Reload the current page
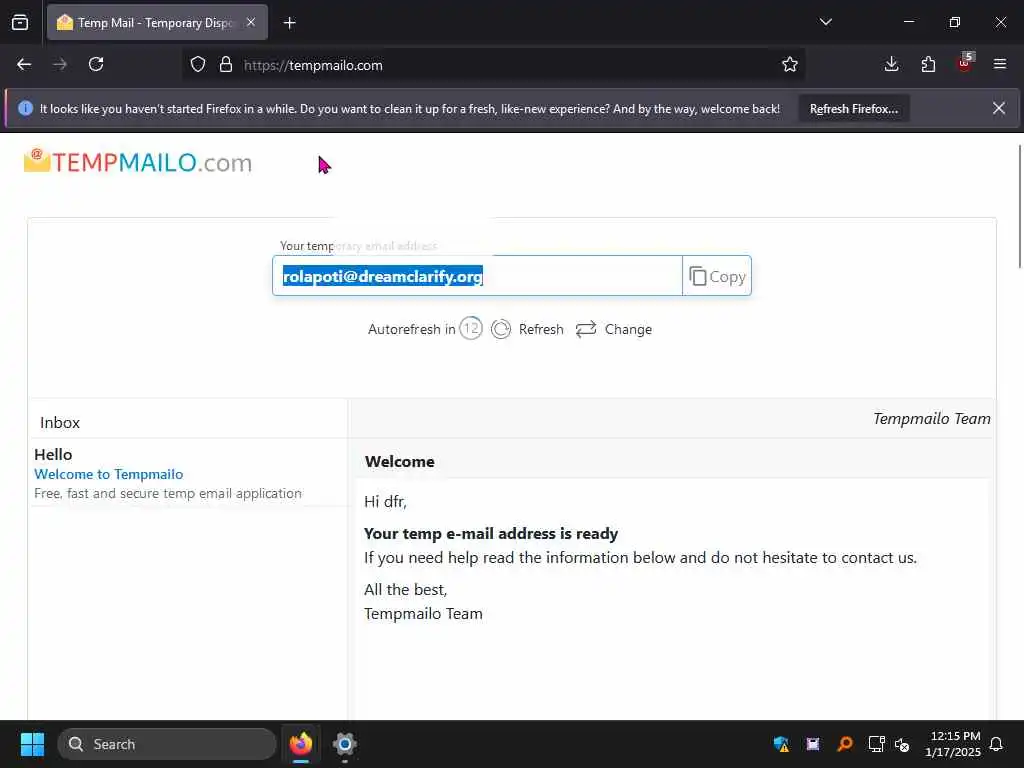Image resolution: width=1024 pixels, height=768 pixels. [x=96, y=65]
